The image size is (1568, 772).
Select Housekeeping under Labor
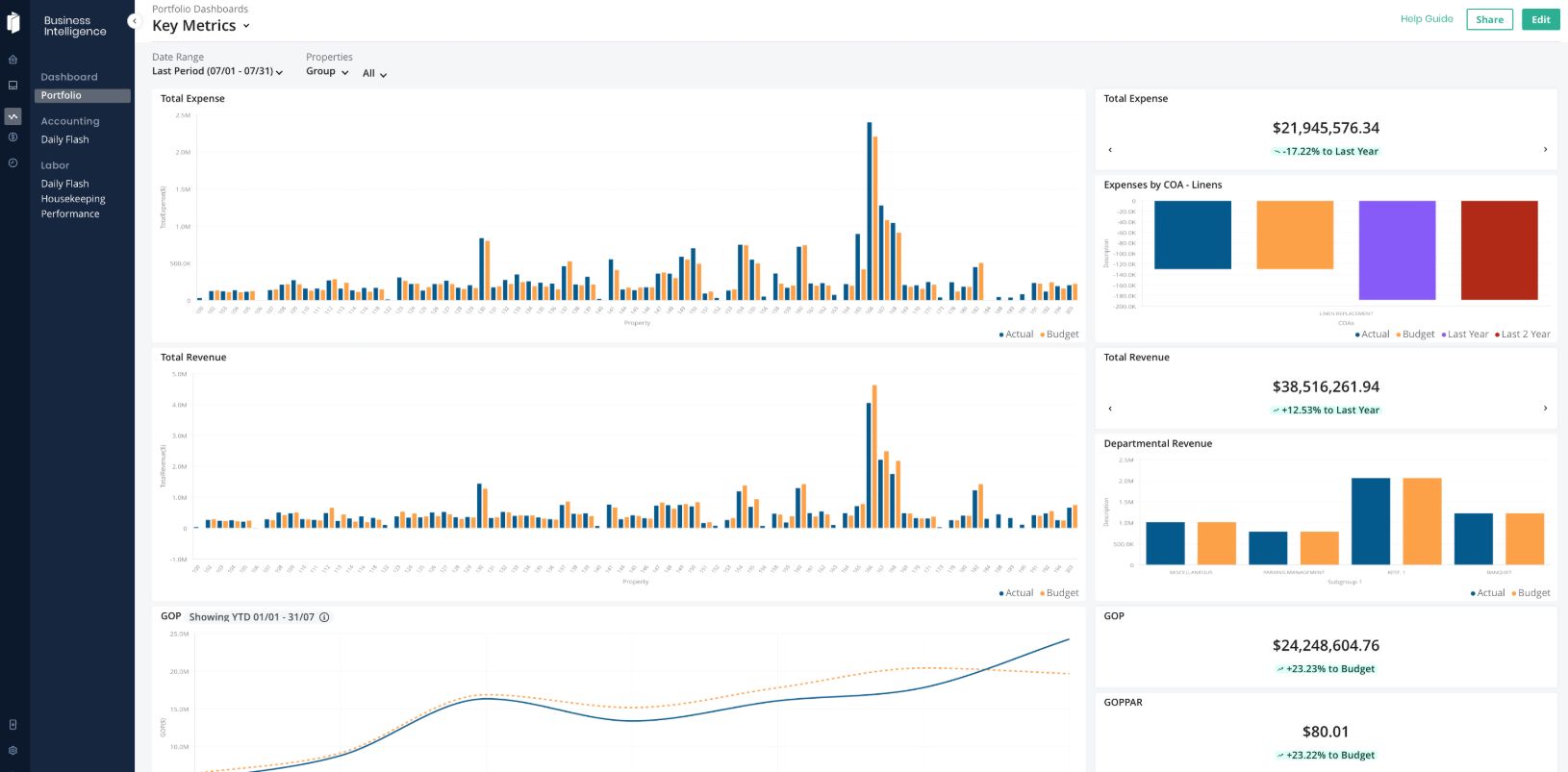pyautogui.click(x=73, y=199)
